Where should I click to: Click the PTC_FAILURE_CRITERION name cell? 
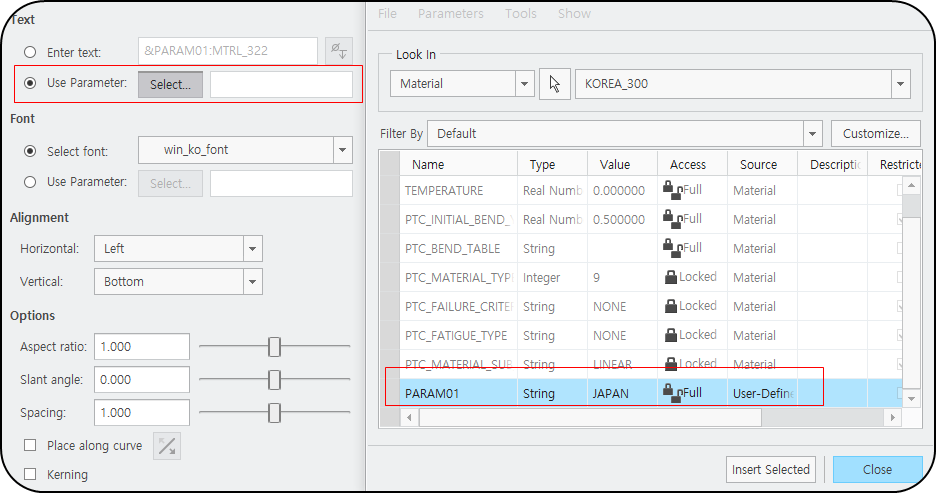coord(458,306)
